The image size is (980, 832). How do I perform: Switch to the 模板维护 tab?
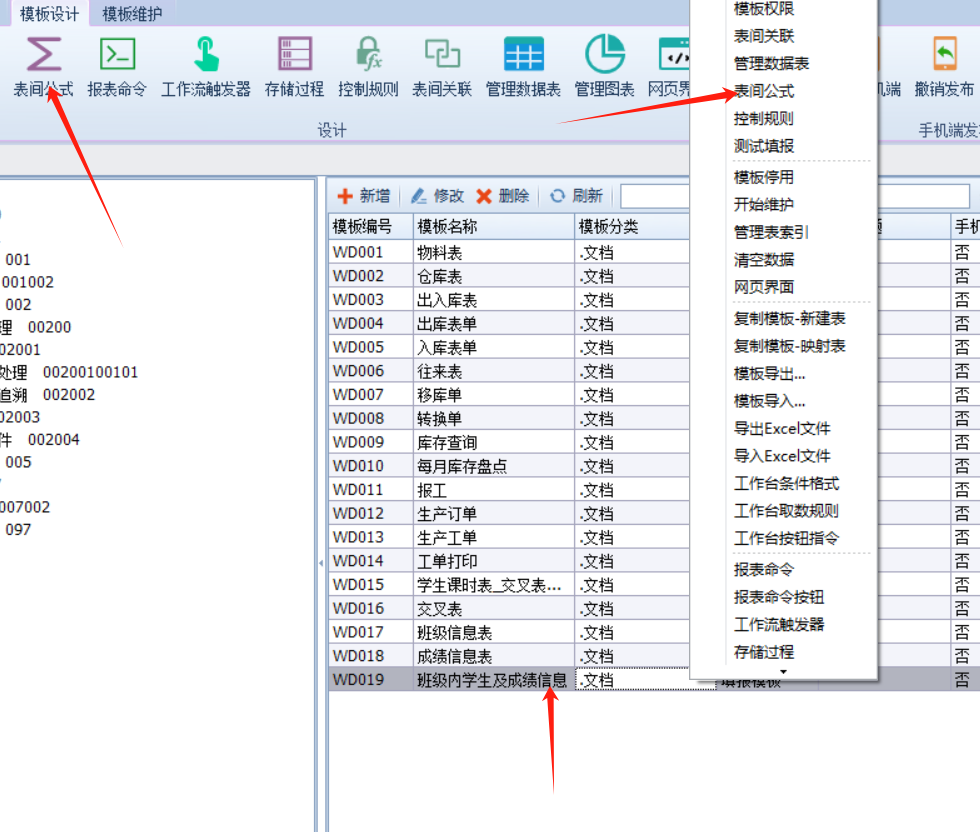(132, 14)
